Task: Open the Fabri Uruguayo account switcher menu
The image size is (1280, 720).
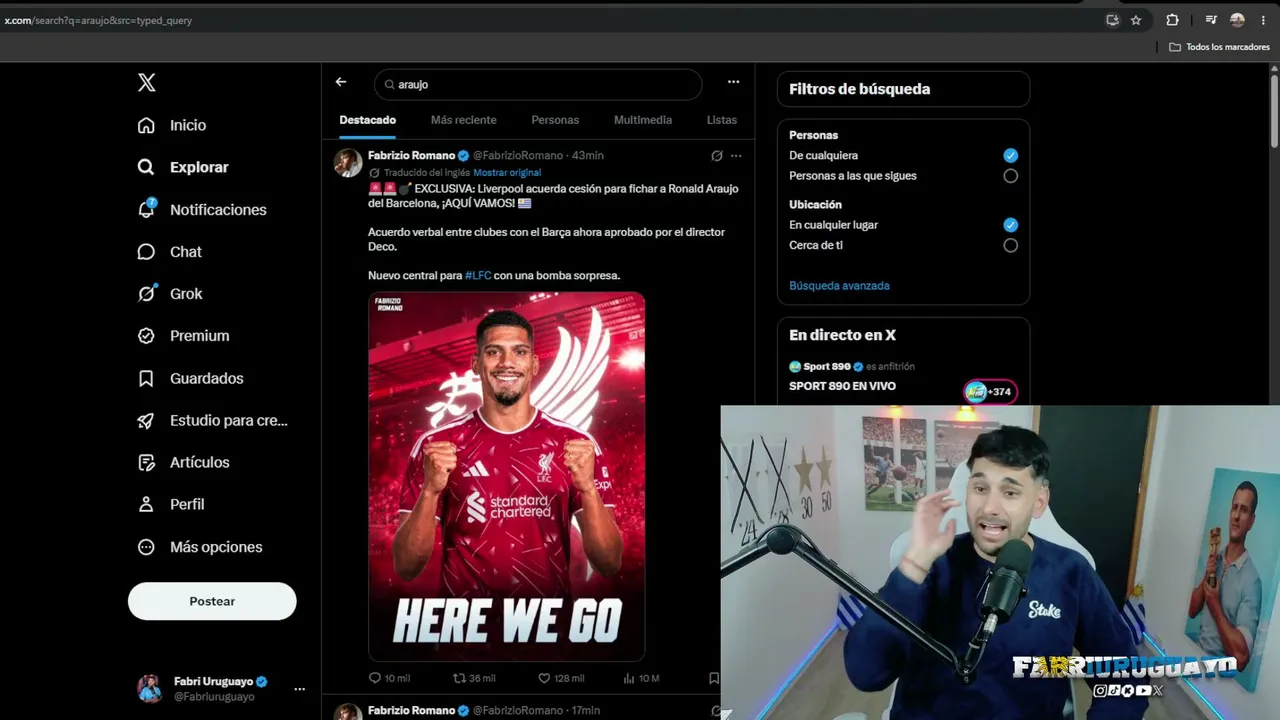Action: [x=221, y=688]
